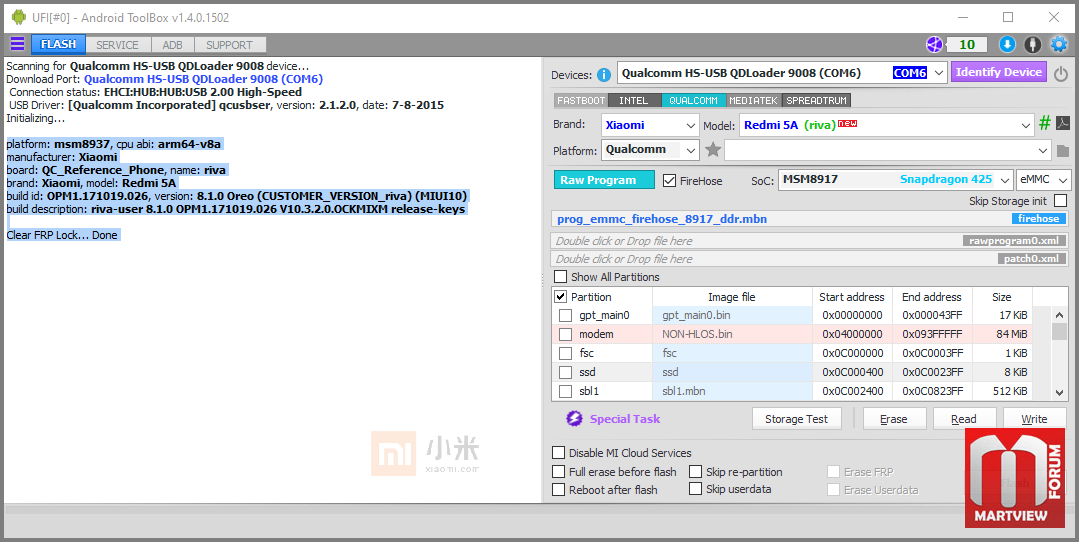Switch to the ADB tab
This screenshot has height=542, width=1079.
[172, 45]
